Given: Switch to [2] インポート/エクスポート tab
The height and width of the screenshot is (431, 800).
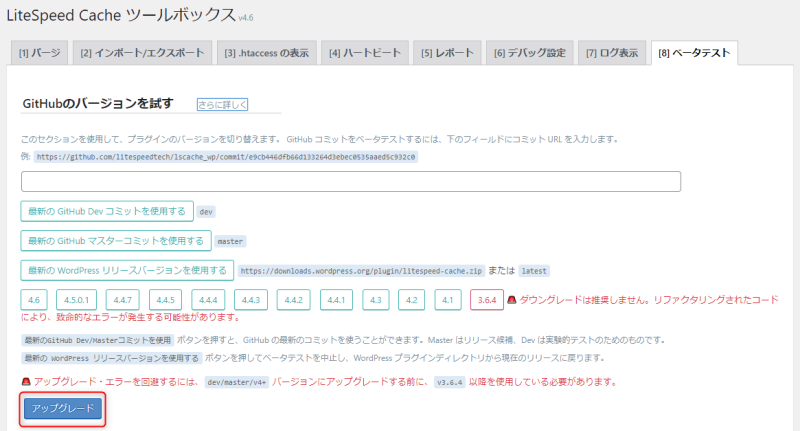Looking at the screenshot, I should 142,53.
